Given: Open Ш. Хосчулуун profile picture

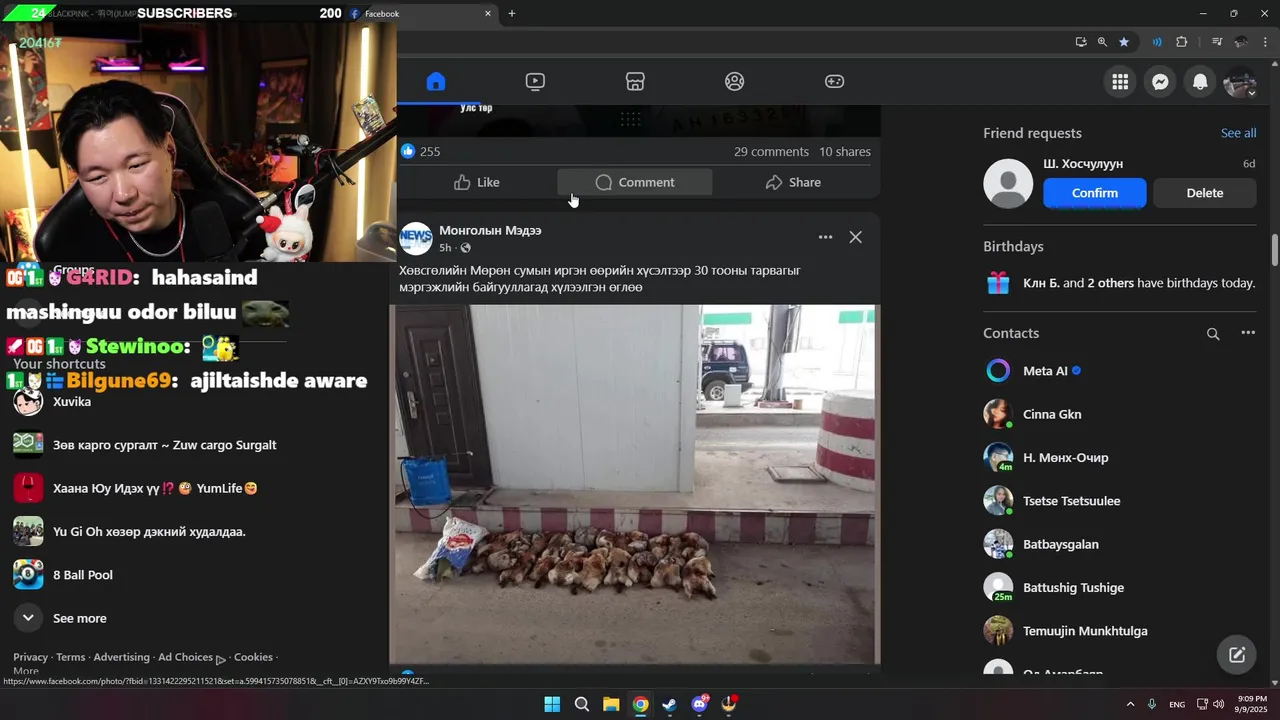Looking at the screenshot, I should tap(1008, 184).
